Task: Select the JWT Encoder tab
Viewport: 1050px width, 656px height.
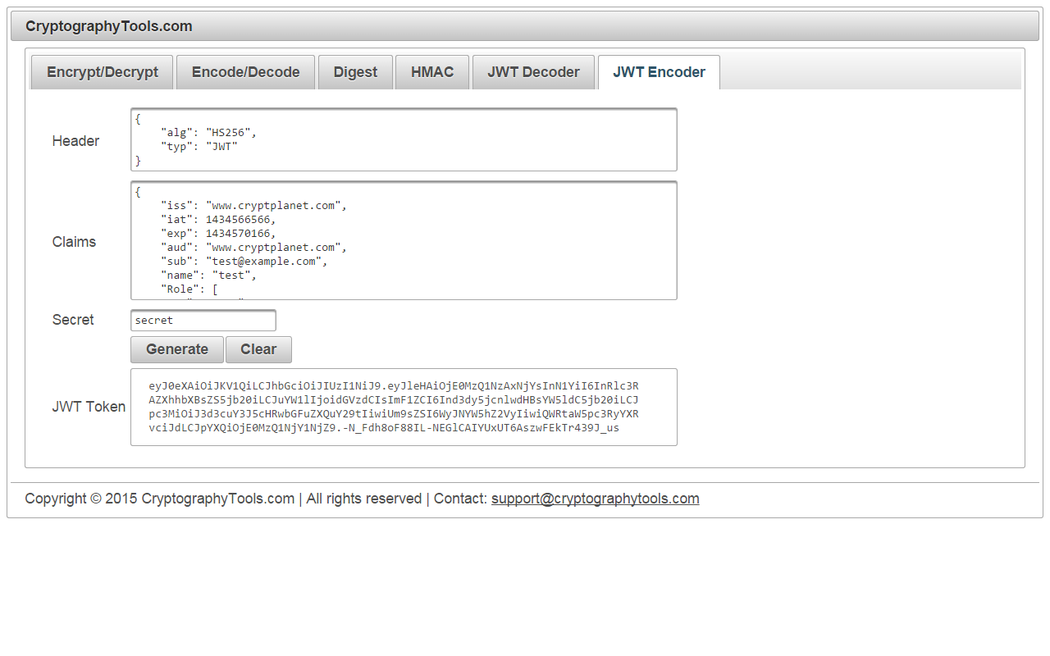Action: click(x=658, y=72)
